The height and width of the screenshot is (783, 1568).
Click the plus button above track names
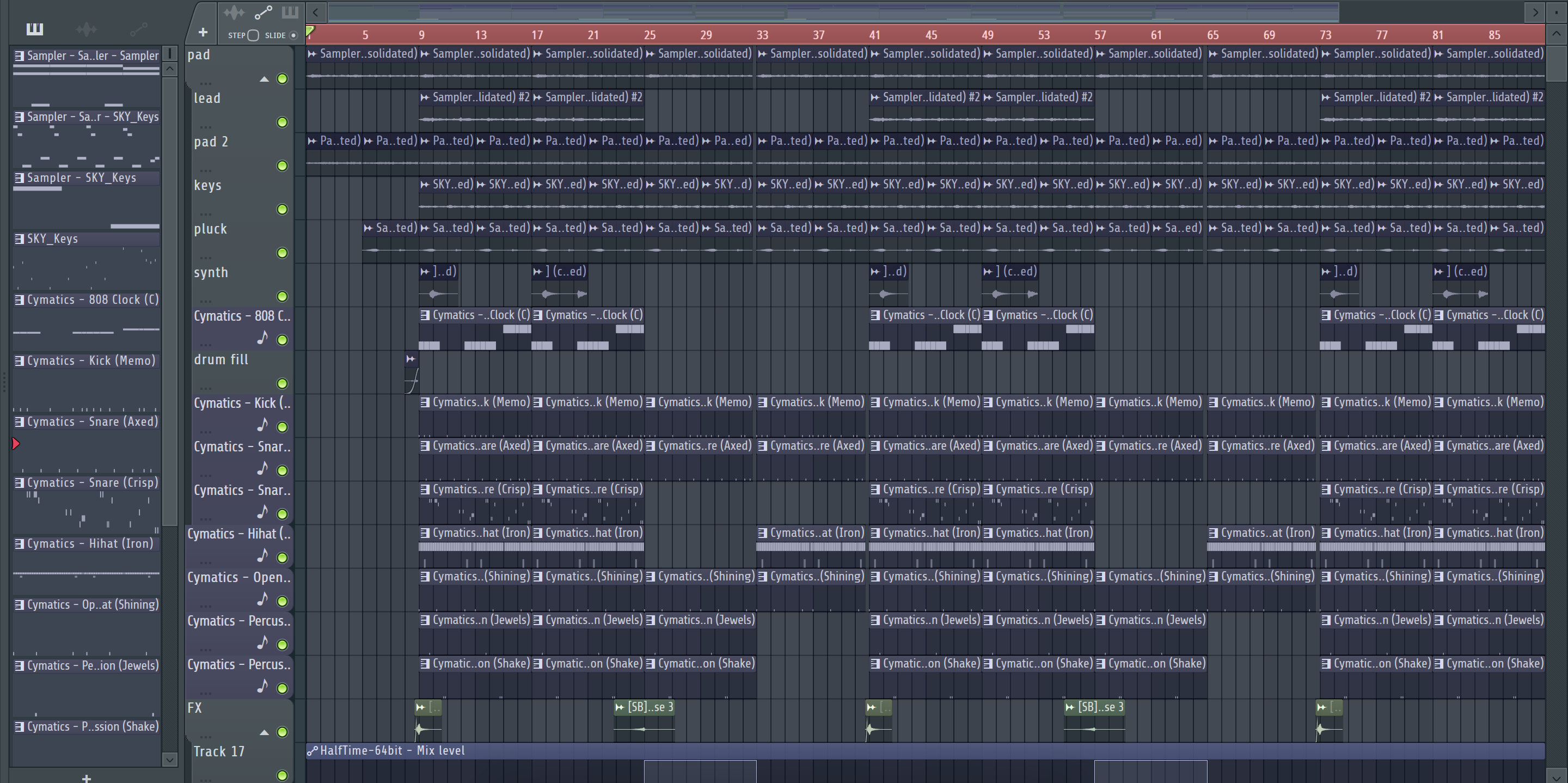(x=203, y=32)
